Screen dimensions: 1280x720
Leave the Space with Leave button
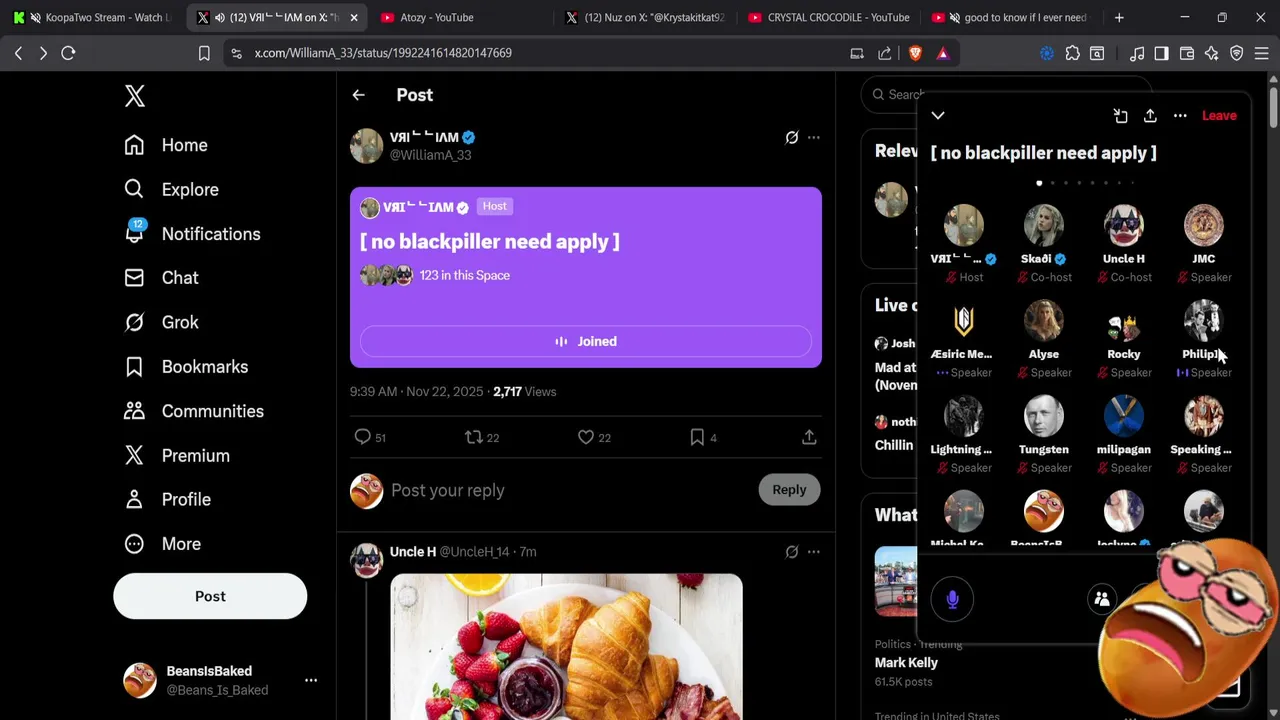click(1219, 116)
